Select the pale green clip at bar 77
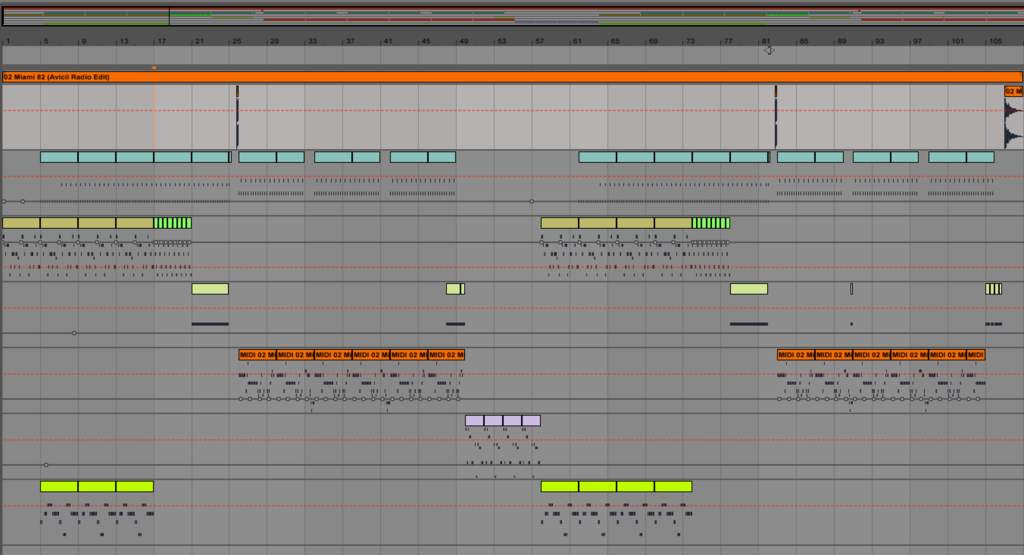Image resolution: width=1024 pixels, height=555 pixels. click(749, 289)
